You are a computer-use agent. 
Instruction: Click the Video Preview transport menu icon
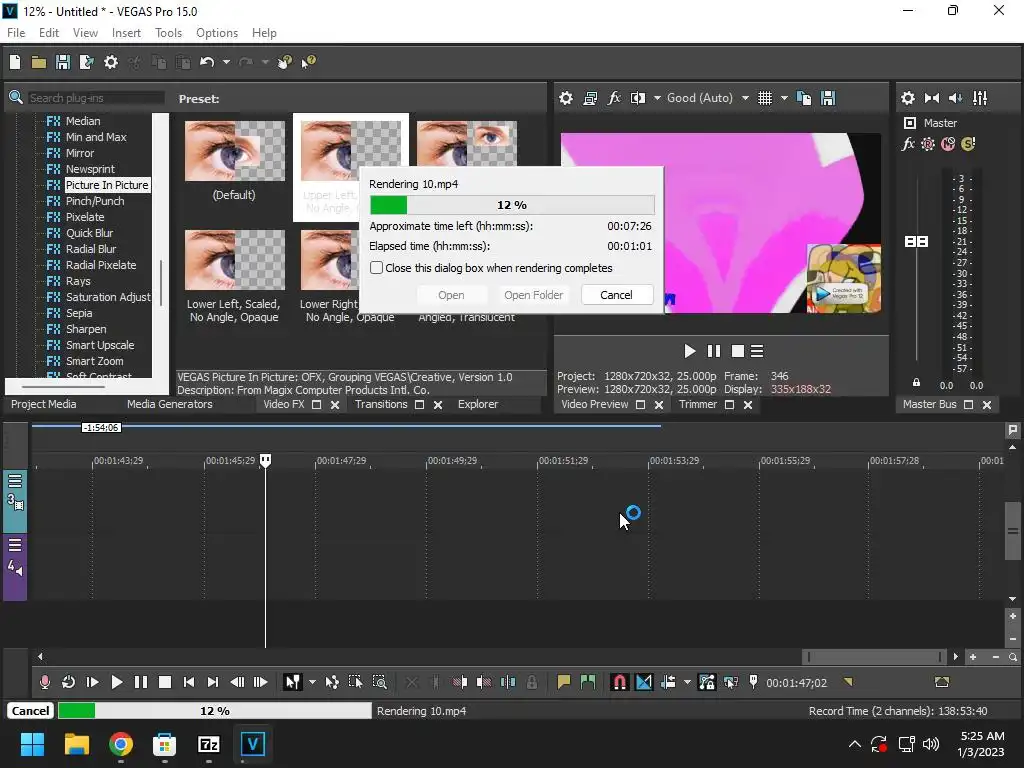tap(757, 351)
